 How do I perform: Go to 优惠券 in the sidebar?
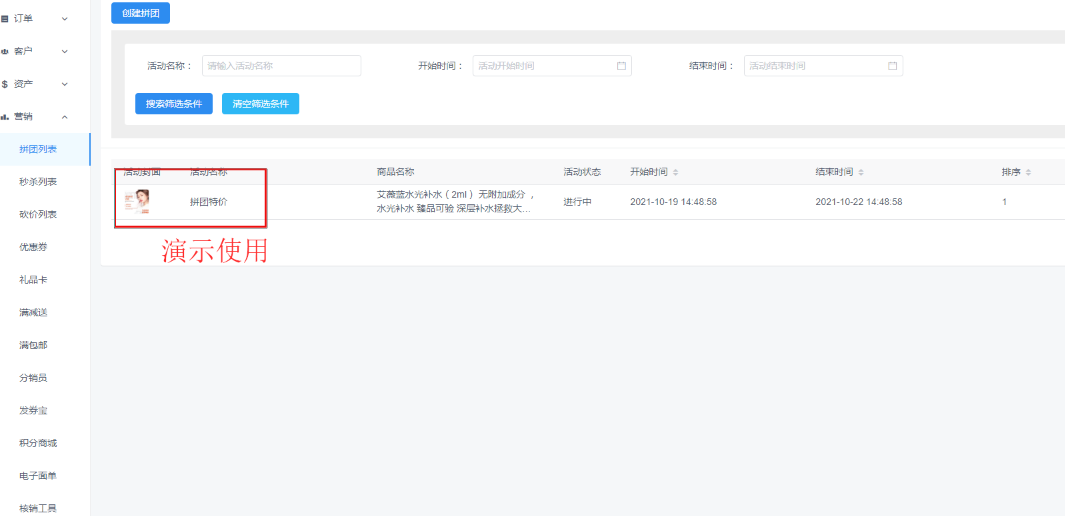(33, 247)
